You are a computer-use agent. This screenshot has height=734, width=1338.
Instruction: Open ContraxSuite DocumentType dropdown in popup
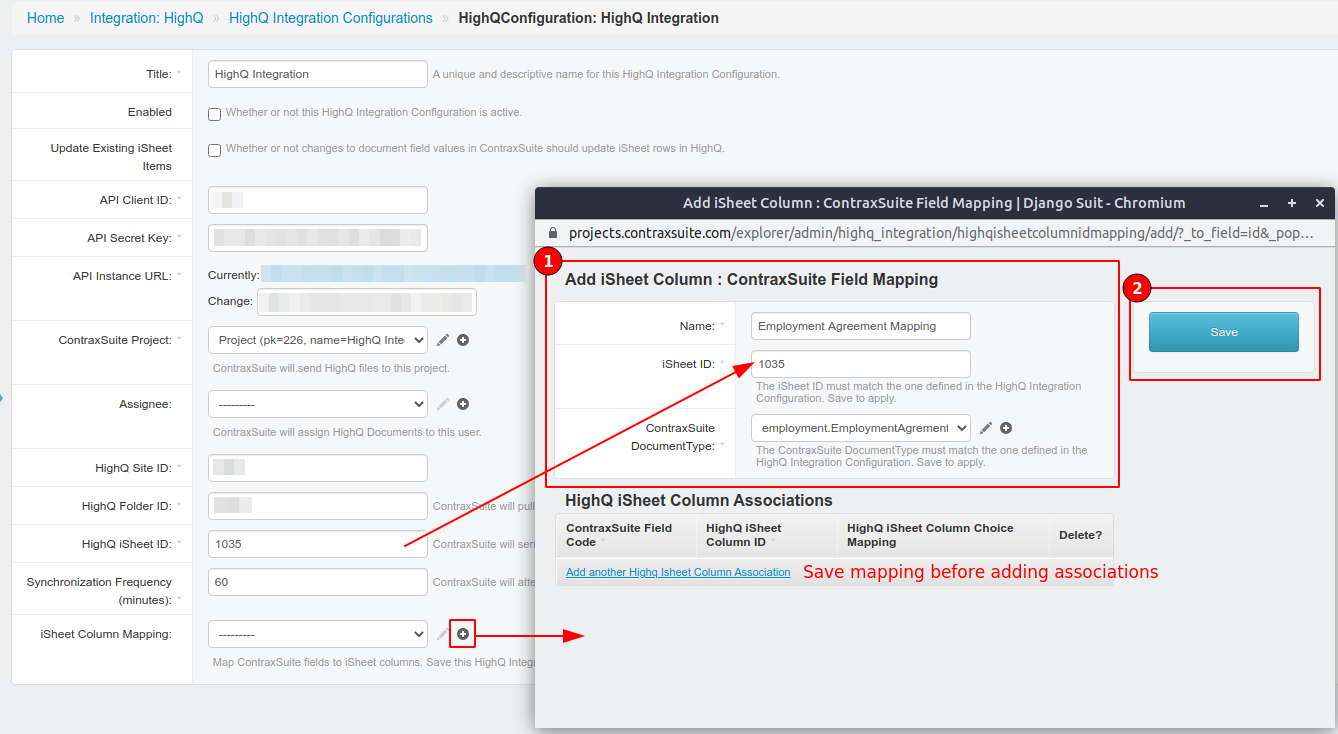pos(861,428)
